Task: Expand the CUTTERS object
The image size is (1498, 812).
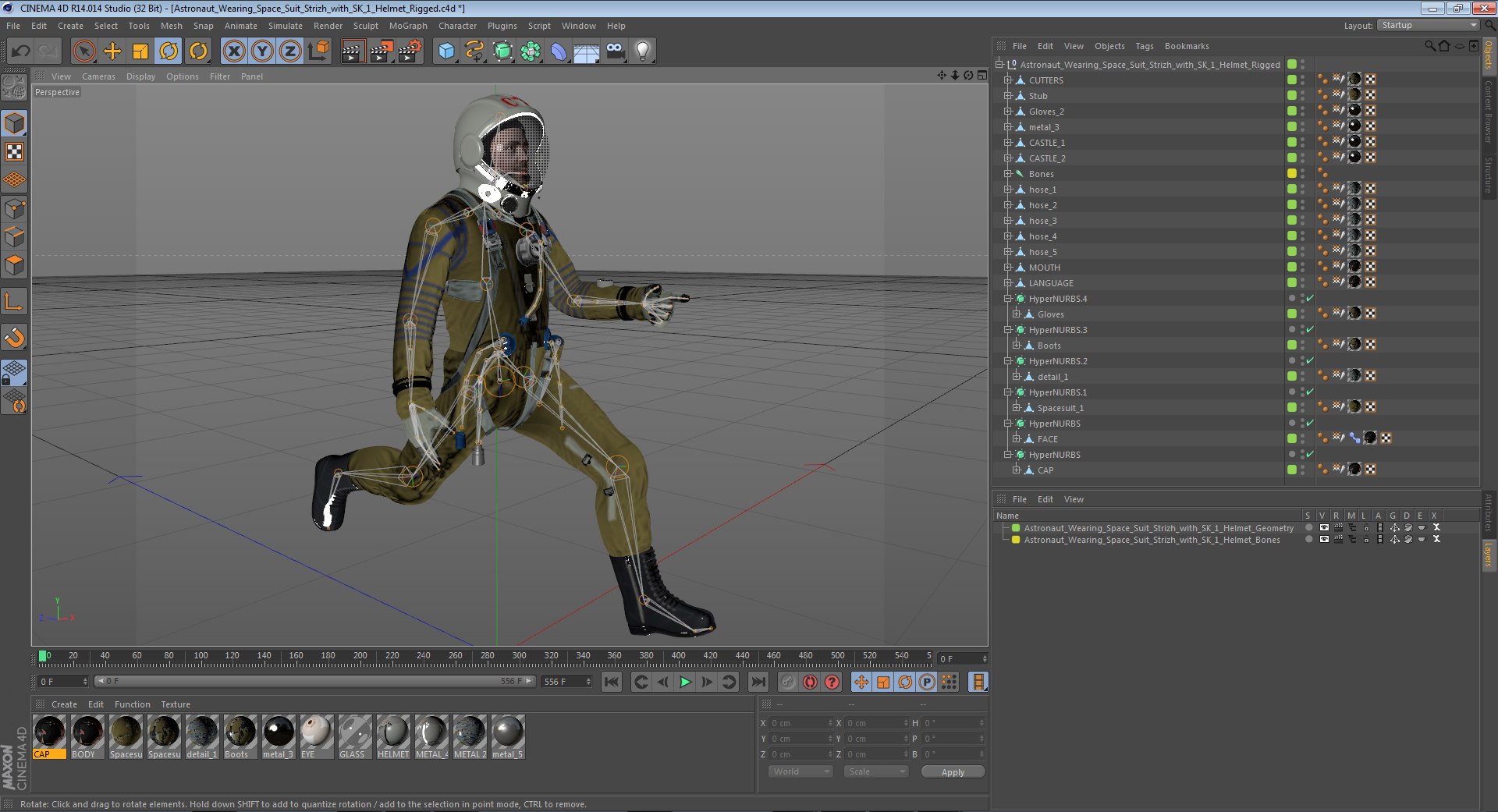Action: point(1007,80)
